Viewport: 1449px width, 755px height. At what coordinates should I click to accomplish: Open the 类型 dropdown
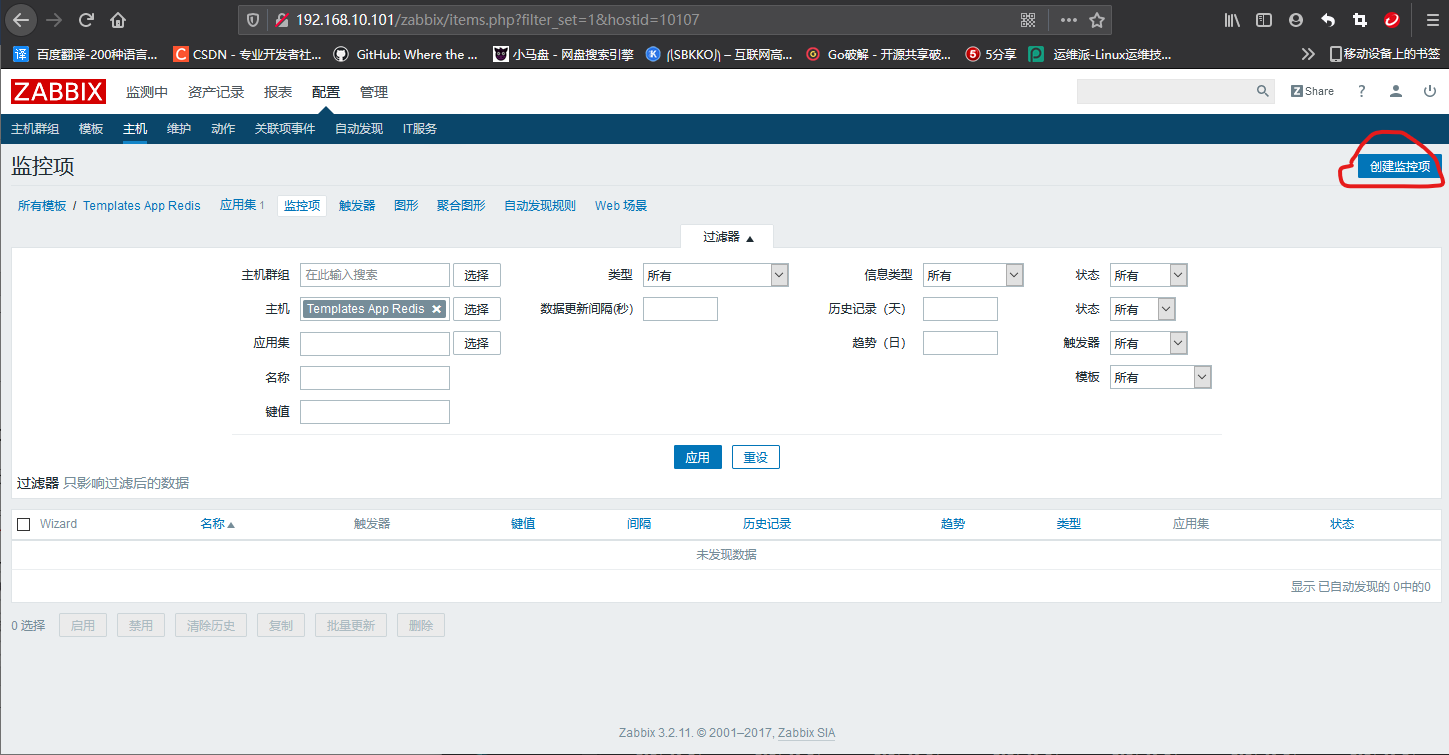coord(716,275)
